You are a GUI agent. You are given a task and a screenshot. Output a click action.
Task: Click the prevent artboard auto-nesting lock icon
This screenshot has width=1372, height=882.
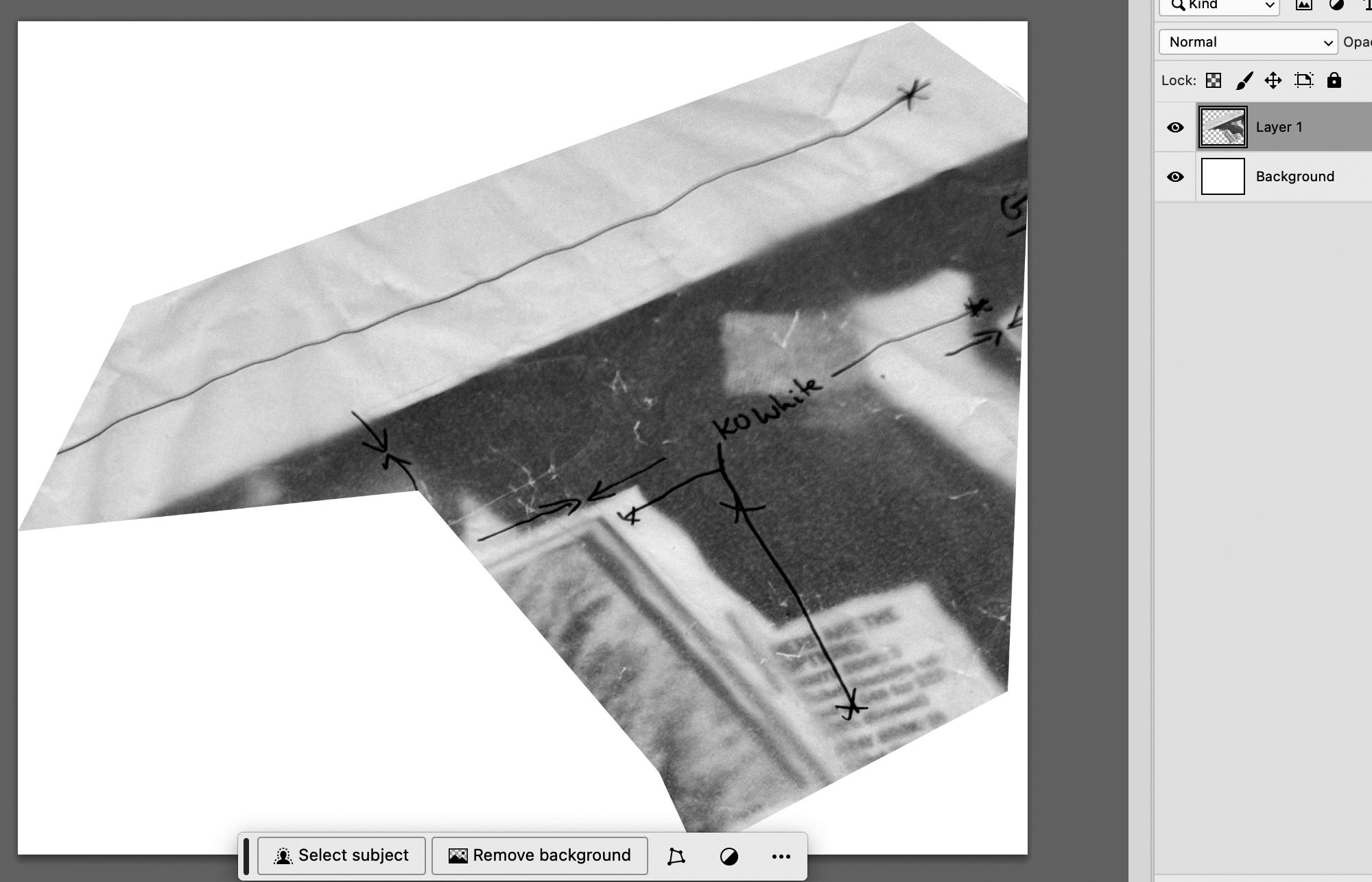coord(1303,80)
